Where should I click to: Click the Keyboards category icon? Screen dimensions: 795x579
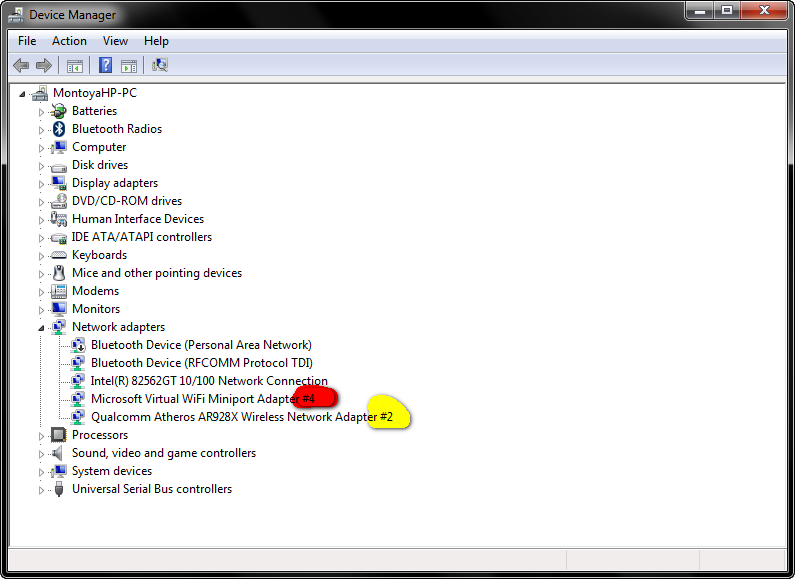59,255
